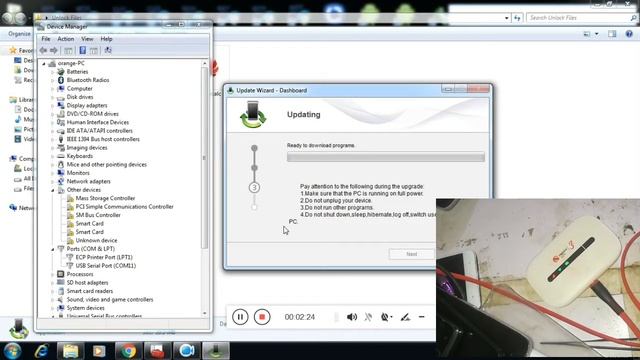The height and width of the screenshot is (360, 640).
Task: Expand the Keyboards category
Action: (53, 156)
